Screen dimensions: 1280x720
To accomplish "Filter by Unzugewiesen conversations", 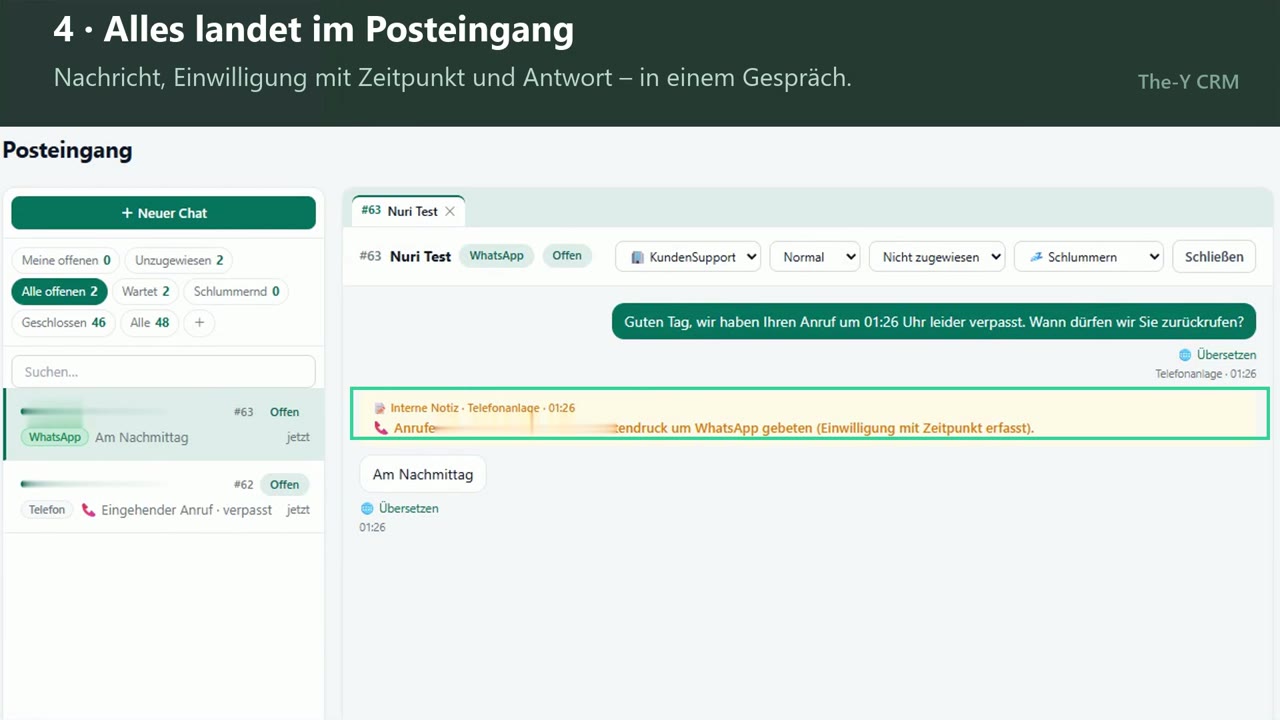I will [x=179, y=260].
